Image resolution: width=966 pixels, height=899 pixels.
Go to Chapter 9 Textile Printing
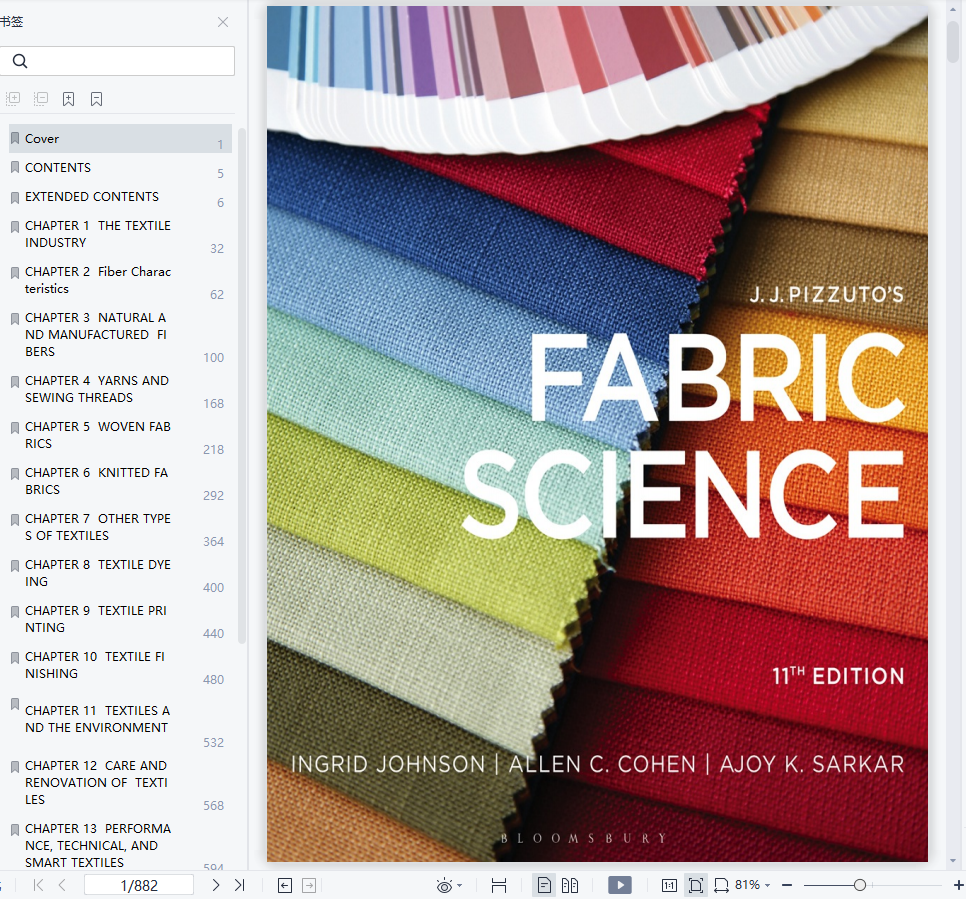(x=120, y=619)
